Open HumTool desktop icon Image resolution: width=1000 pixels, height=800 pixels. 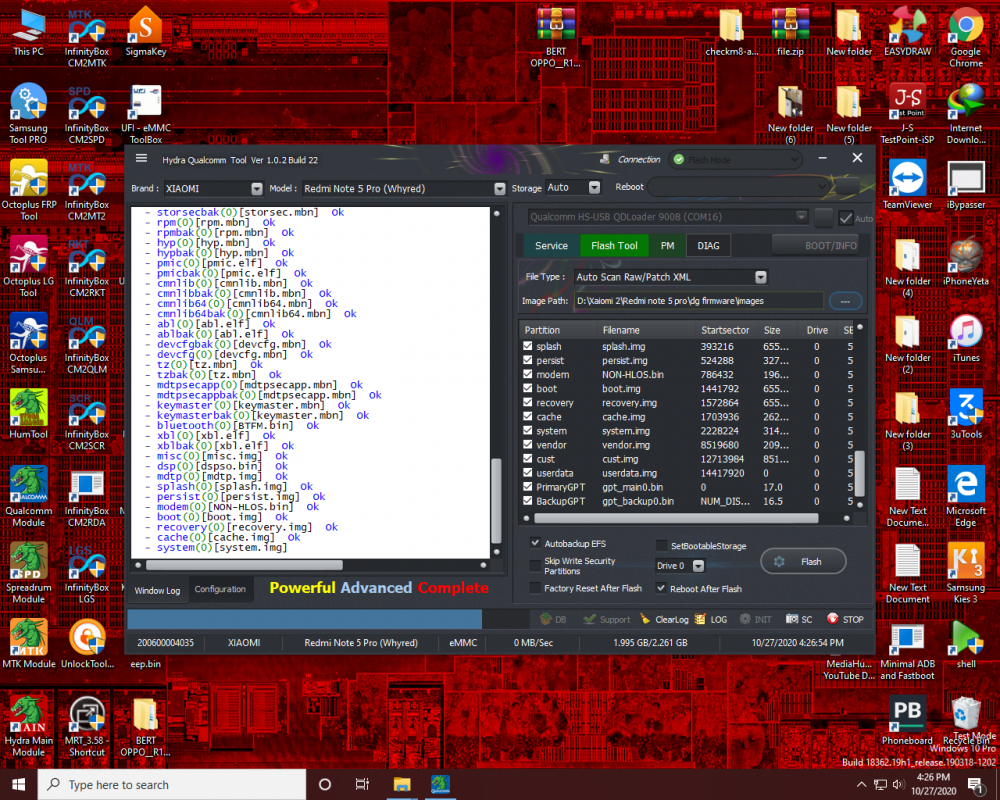click(x=28, y=413)
